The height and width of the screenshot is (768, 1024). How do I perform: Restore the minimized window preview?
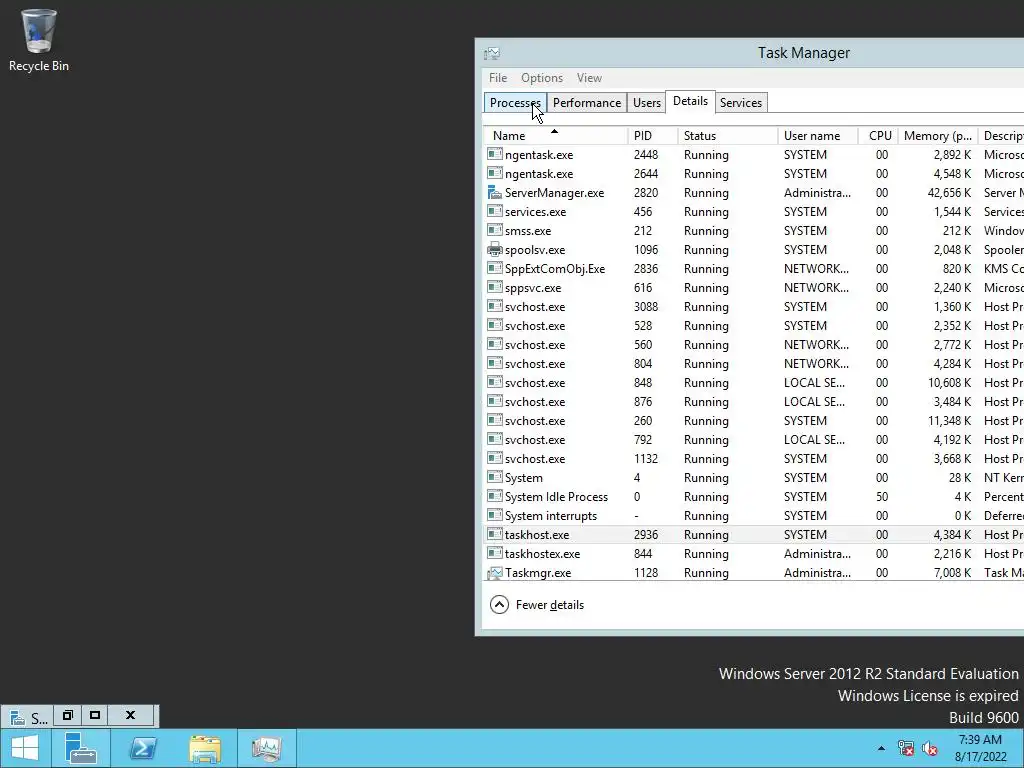[67, 715]
